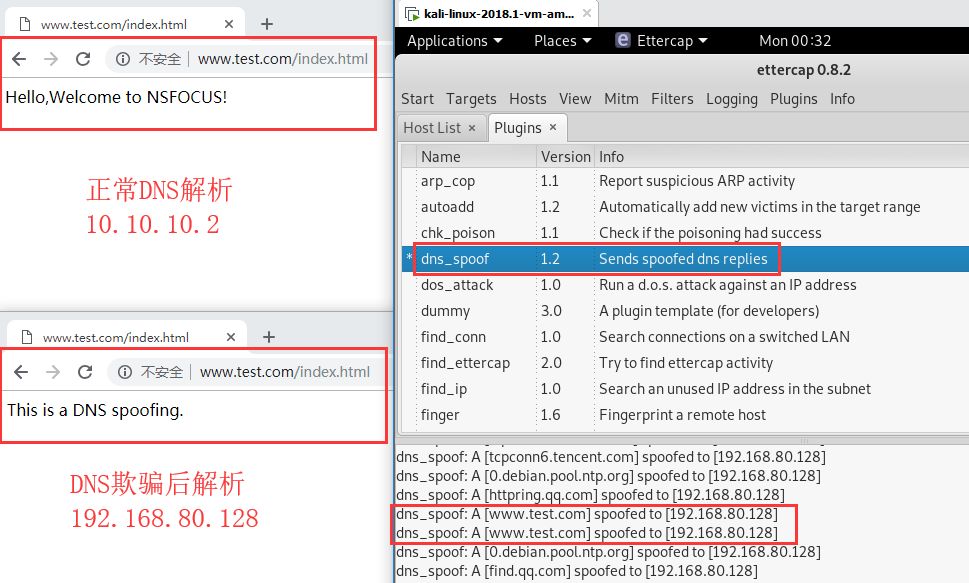Viewport: 969px width, 583px height.
Task: Open the Hosts menu
Action: tap(528, 99)
